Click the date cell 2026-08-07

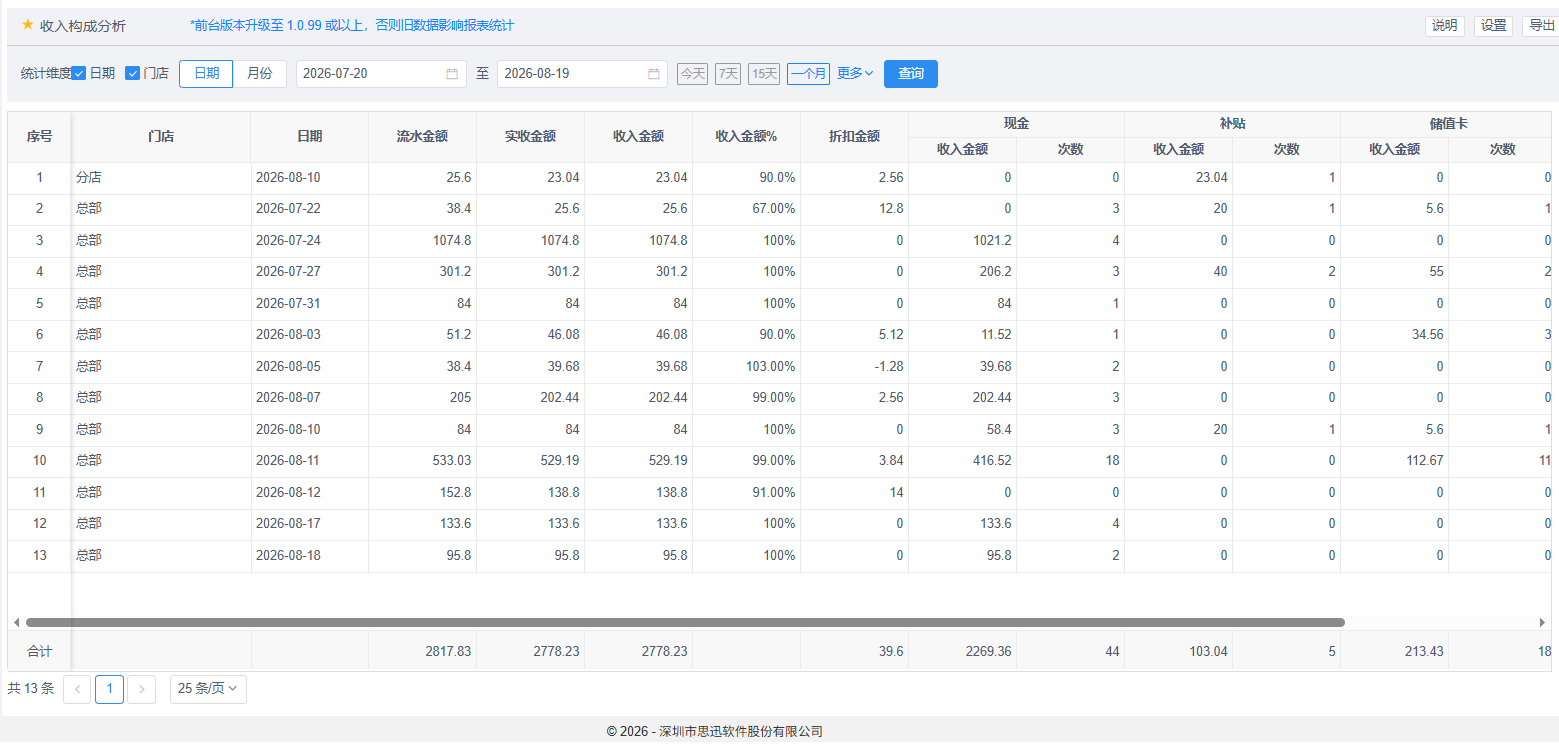(x=310, y=398)
